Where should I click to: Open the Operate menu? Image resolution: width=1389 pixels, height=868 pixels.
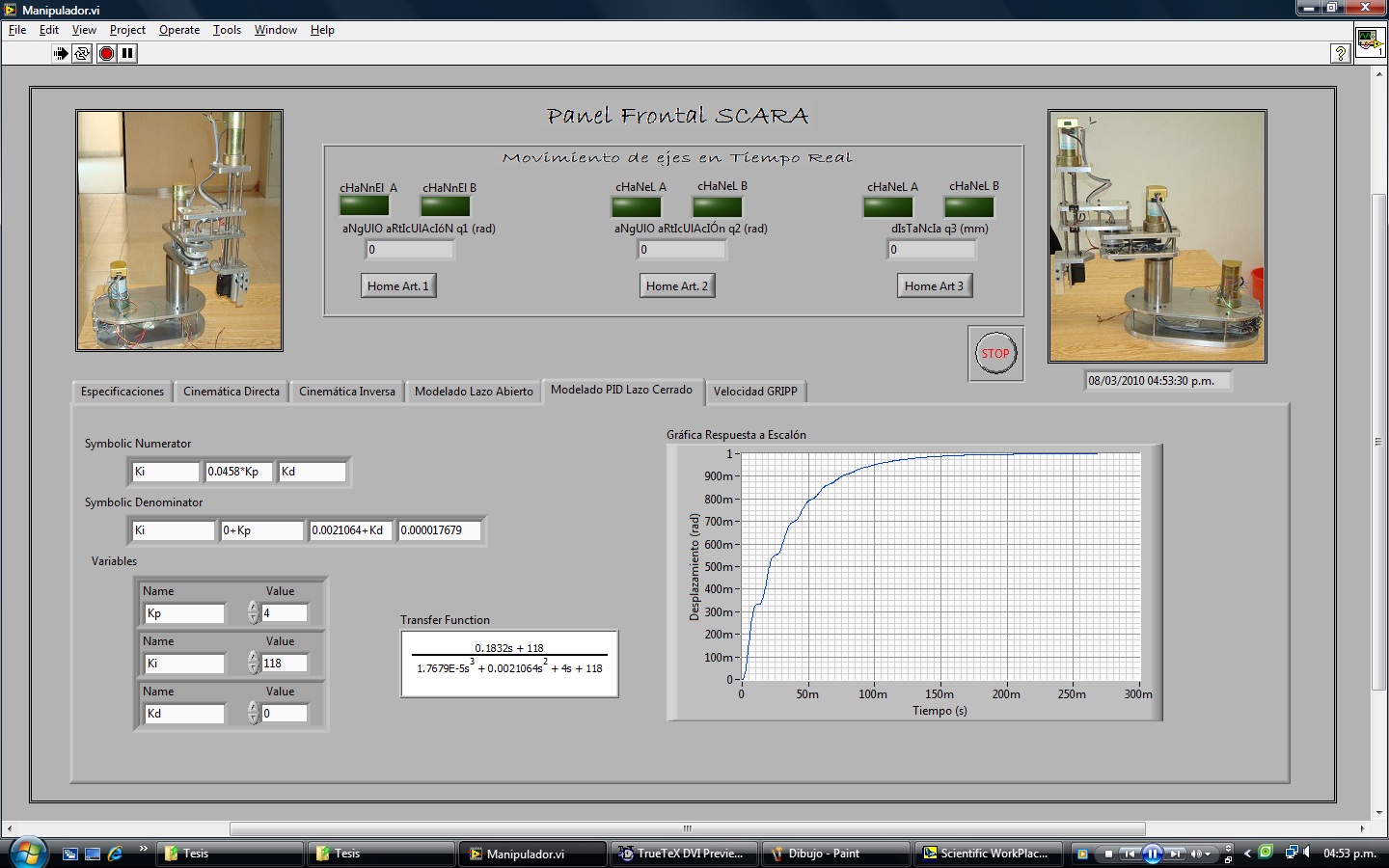click(178, 30)
